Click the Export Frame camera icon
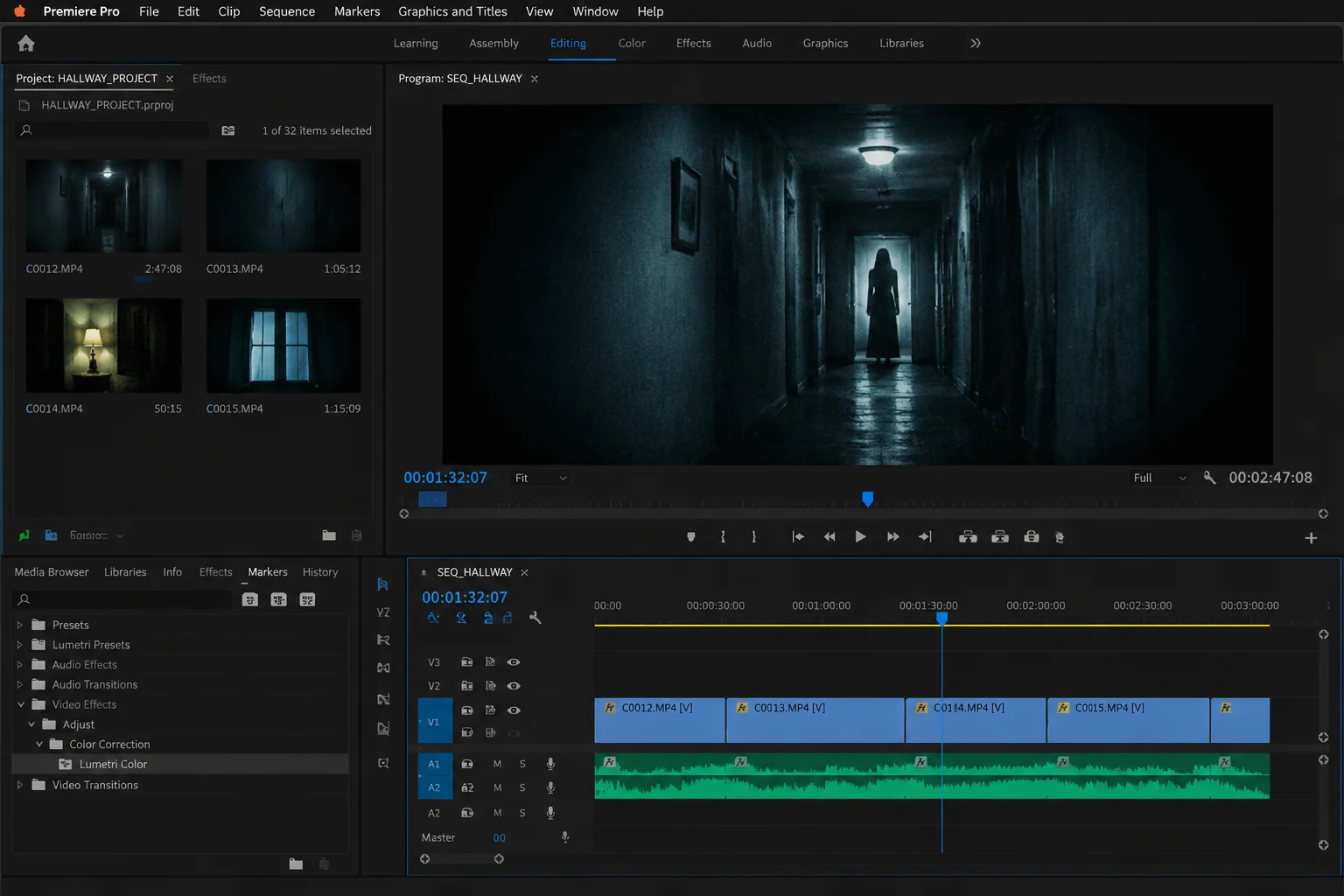This screenshot has width=1344, height=896. (1032, 536)
